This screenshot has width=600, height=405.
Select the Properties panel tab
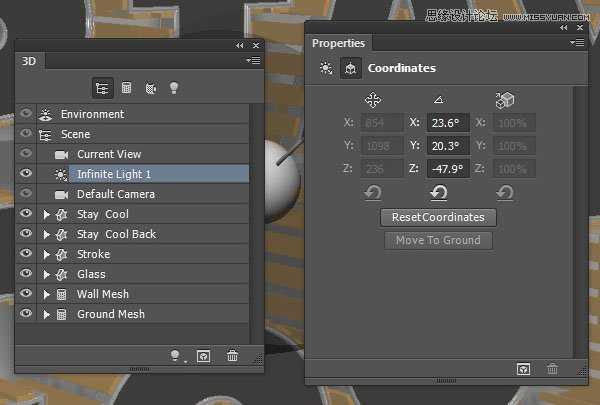click(x=339, y=43)
